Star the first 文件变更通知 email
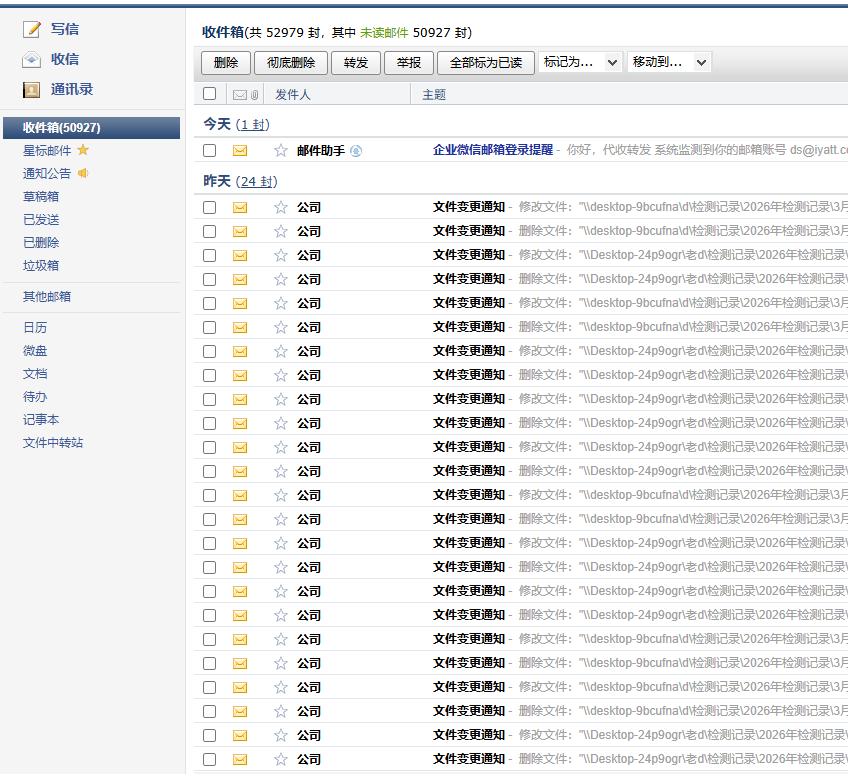848x774 pixels. click(280, 207)
